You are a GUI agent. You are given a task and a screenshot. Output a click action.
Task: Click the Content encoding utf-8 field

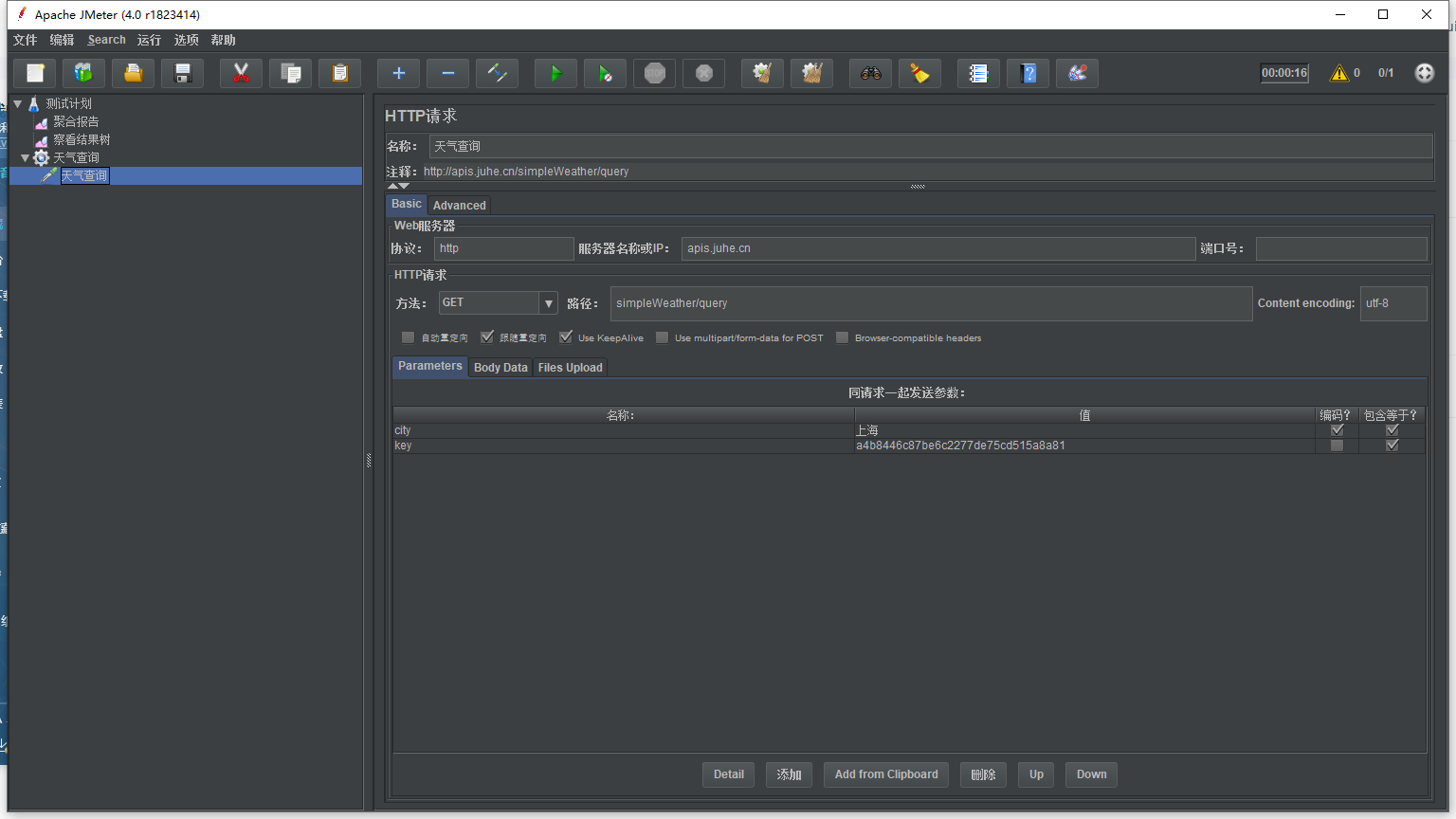(1393, 303)
